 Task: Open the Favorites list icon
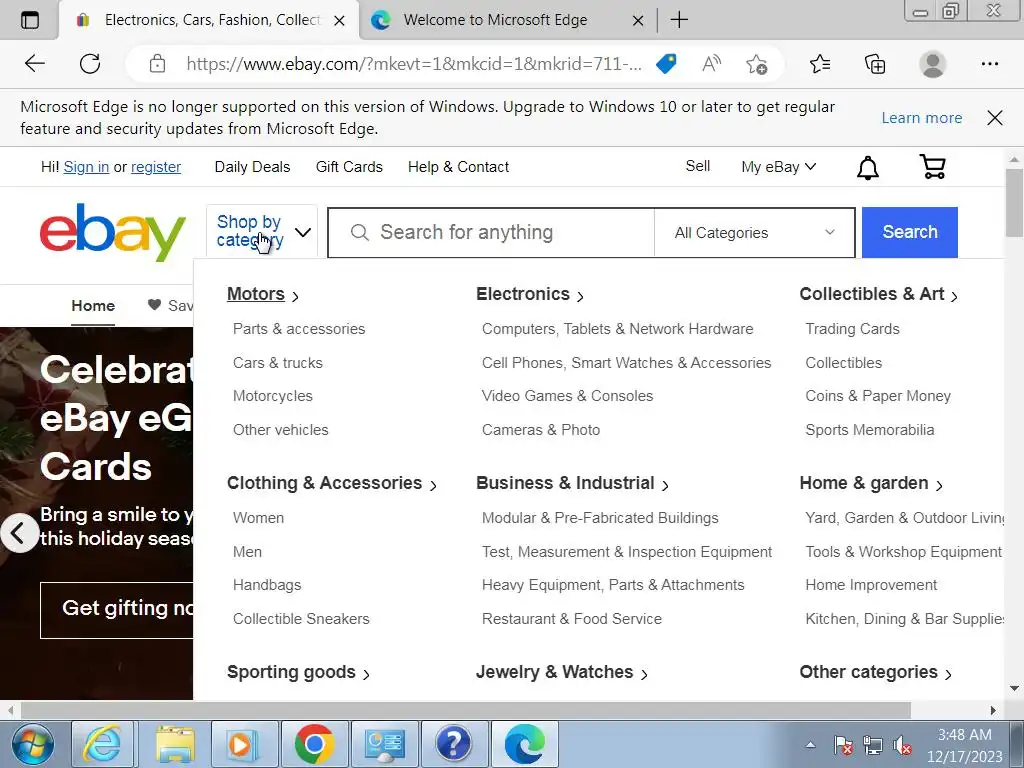click(x=820, y=63)
